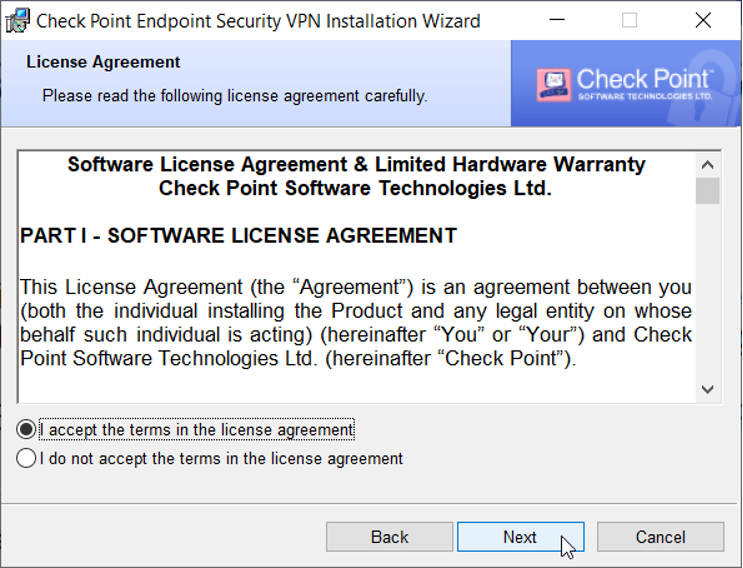Click inside the license agreement paragraph text

[x=355, y=323]
